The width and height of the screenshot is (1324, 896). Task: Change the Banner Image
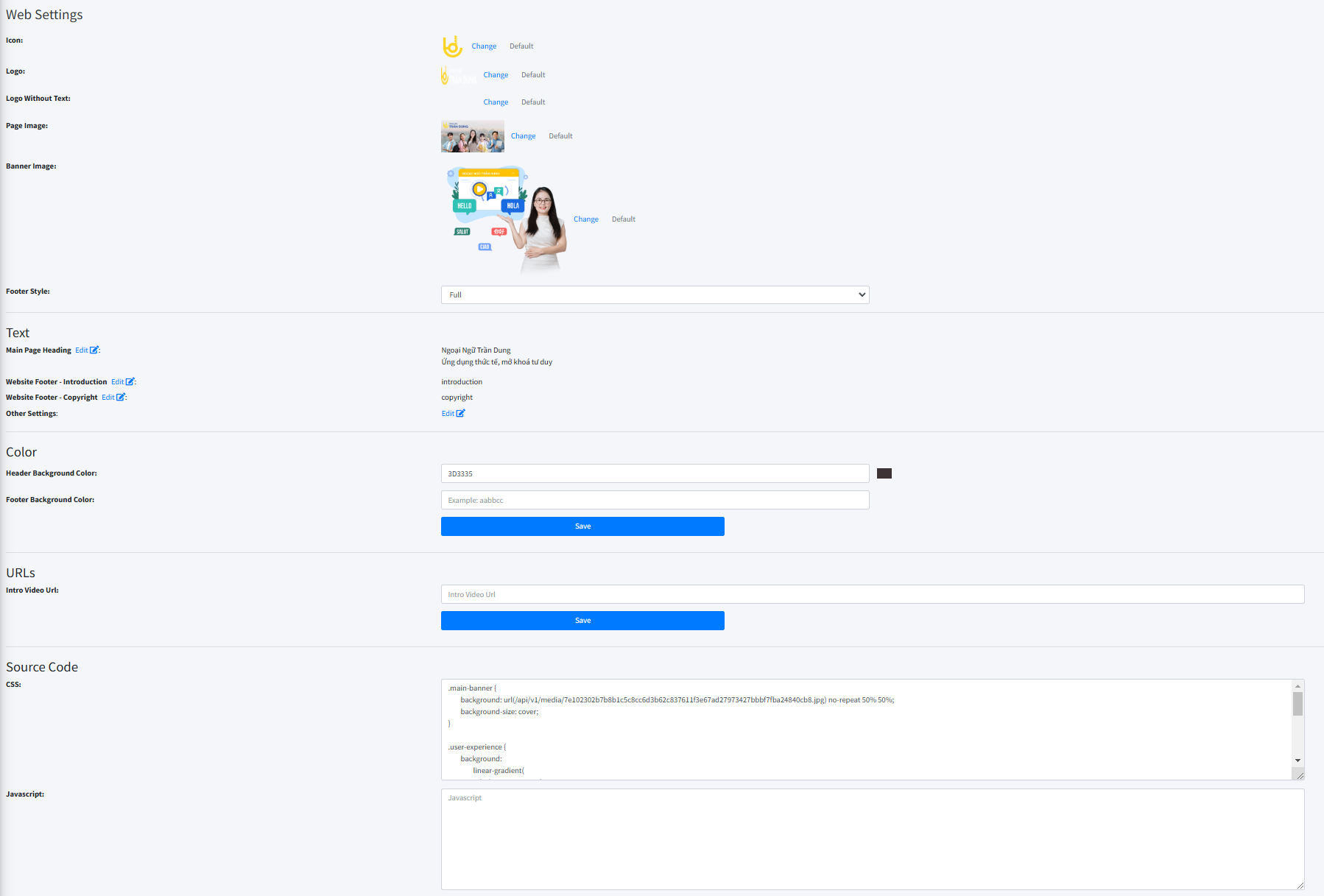[x=586, y=219]
